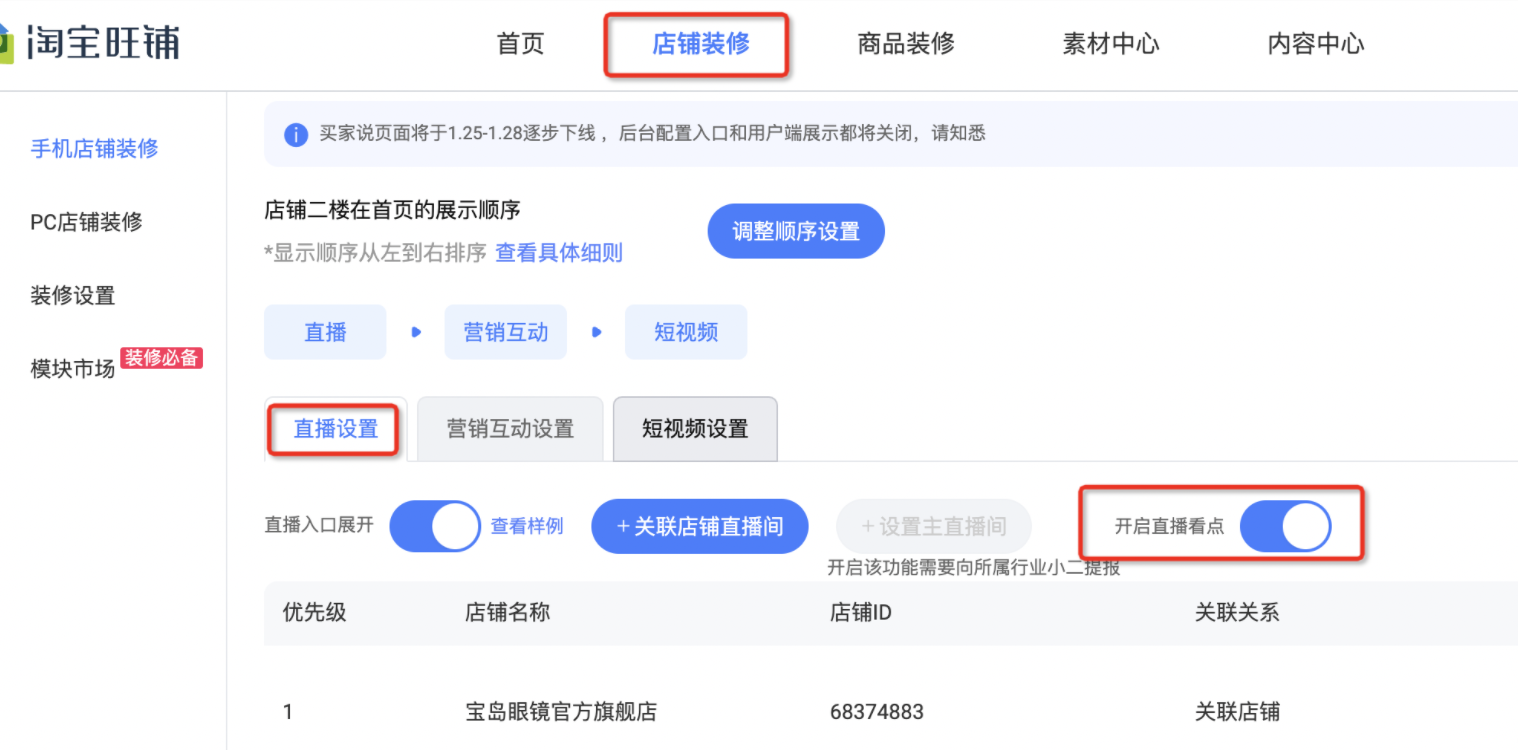This screenshot has height=750, width=1518.
Task: Click arrow icon between 营销互动 and 短视频
Action: tap(596, 332)
